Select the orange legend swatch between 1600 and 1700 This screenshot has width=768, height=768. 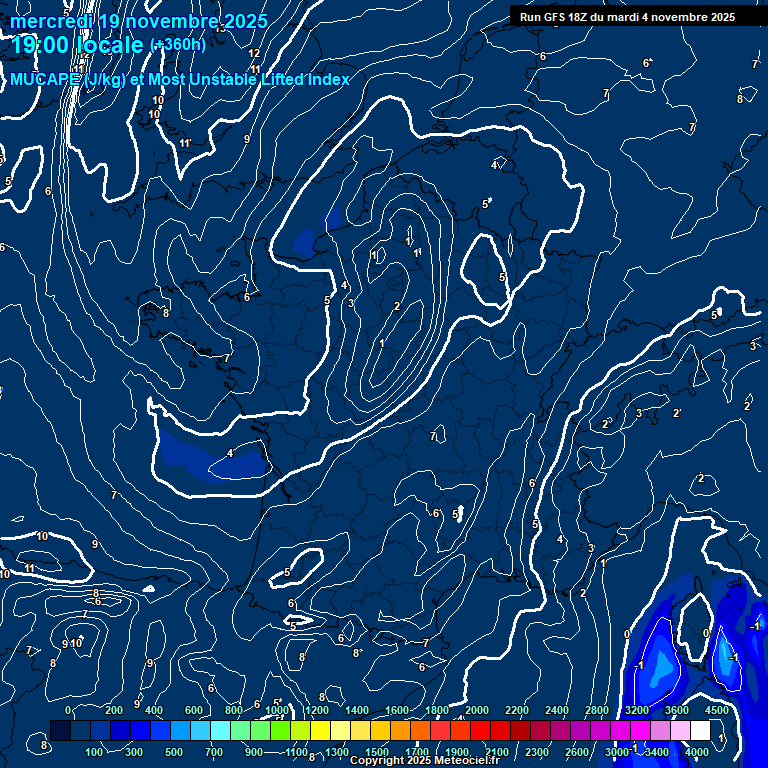[x=400, y=730]
